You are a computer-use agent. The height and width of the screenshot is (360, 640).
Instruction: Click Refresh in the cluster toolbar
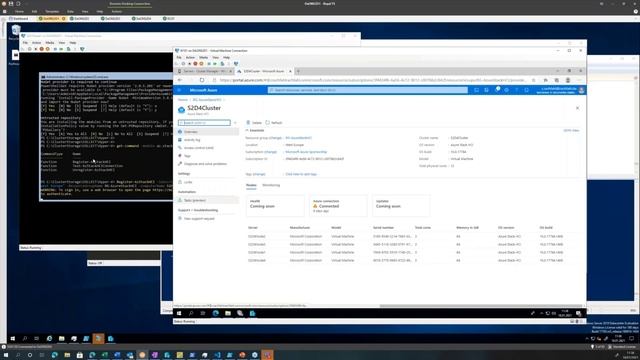point(274,122)
